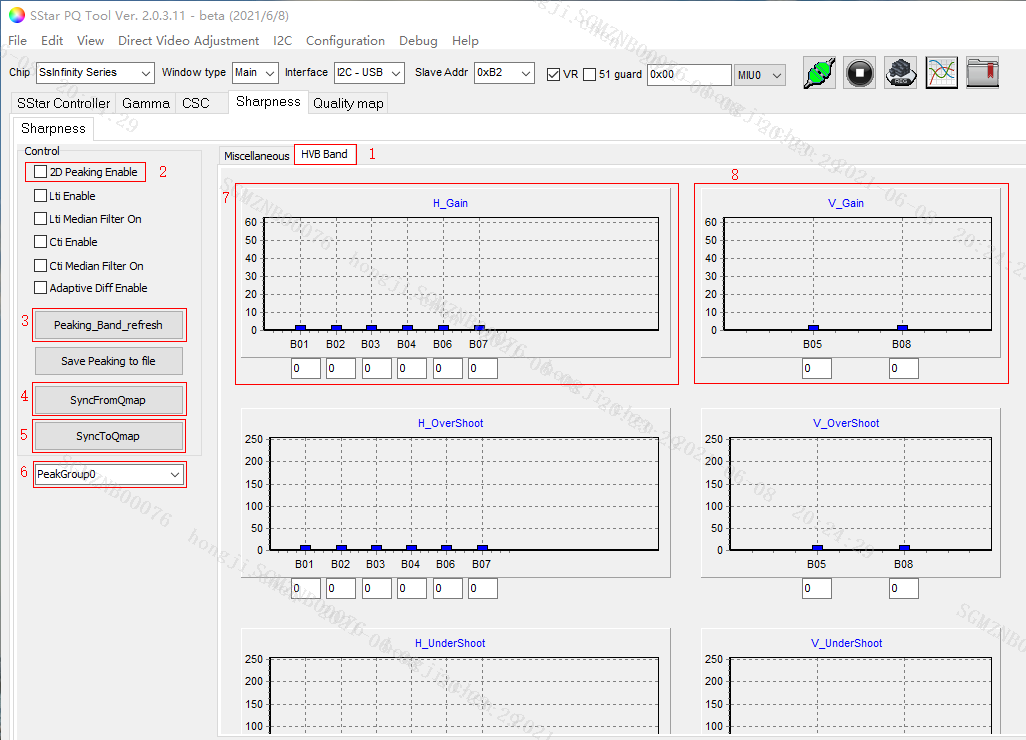Open the Chip SsInfinity Series dropdown

click(96, 73)
